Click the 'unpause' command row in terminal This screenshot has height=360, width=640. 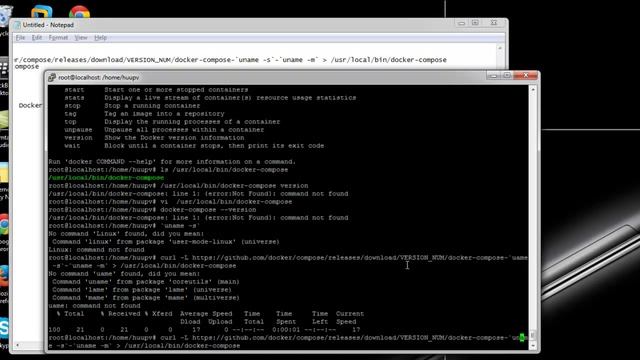pyautogui.click(x=164, y=130)
